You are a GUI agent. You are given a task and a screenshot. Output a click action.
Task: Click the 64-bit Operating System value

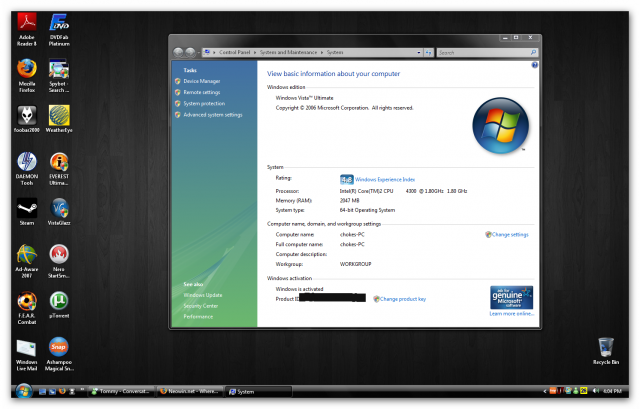click(x=367, y=210)
